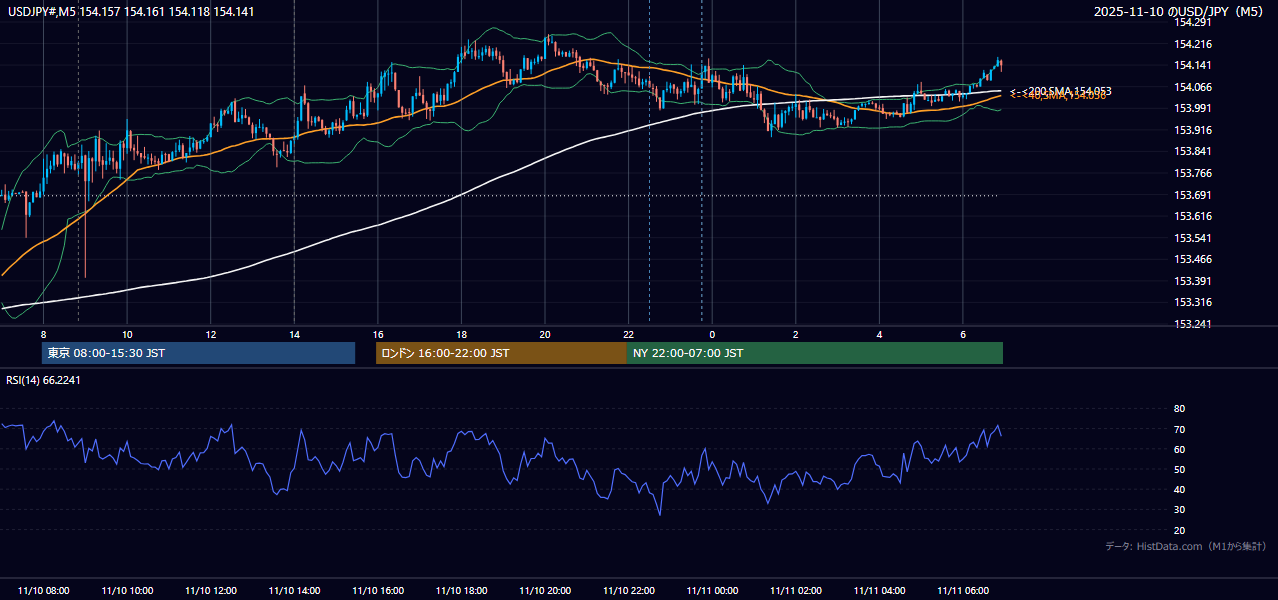Viewport: 1278px width, 600px height.
Task: Click the 11/11 04:00 bottom time label
Action: coord(879,591)
